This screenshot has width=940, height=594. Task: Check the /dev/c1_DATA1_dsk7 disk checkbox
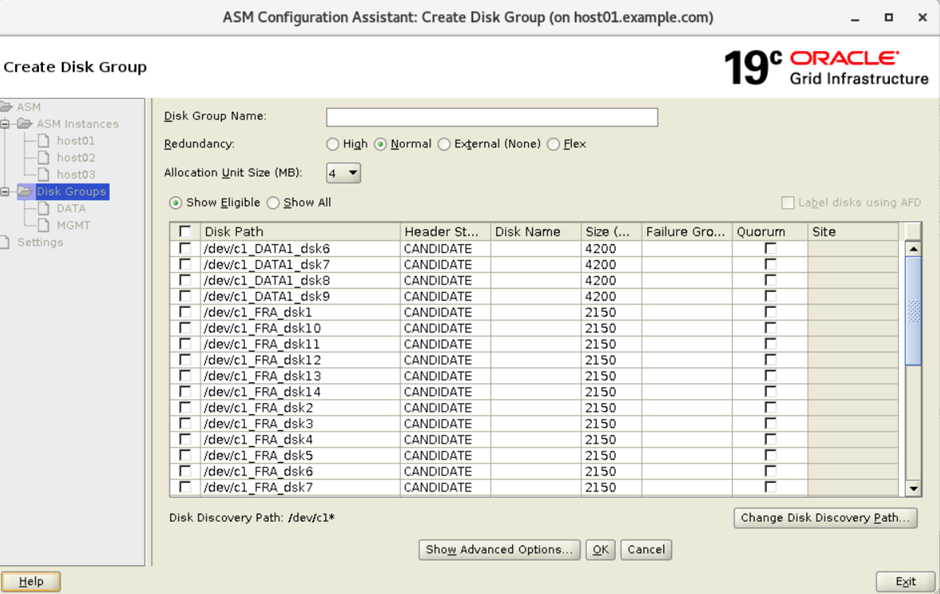[185, 264]
